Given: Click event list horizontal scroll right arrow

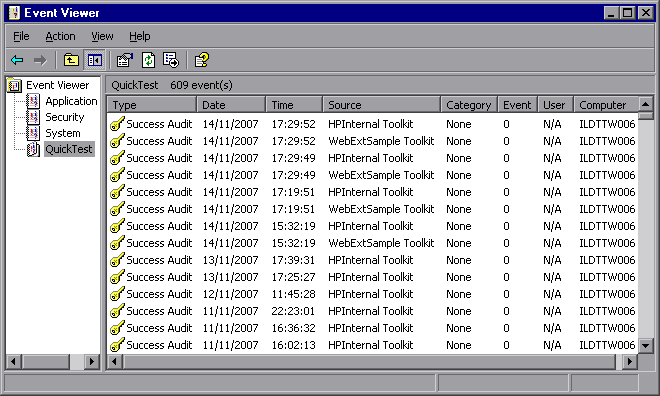Looking at the screenshot, I should pyautogui.click(x=630, y=361).
